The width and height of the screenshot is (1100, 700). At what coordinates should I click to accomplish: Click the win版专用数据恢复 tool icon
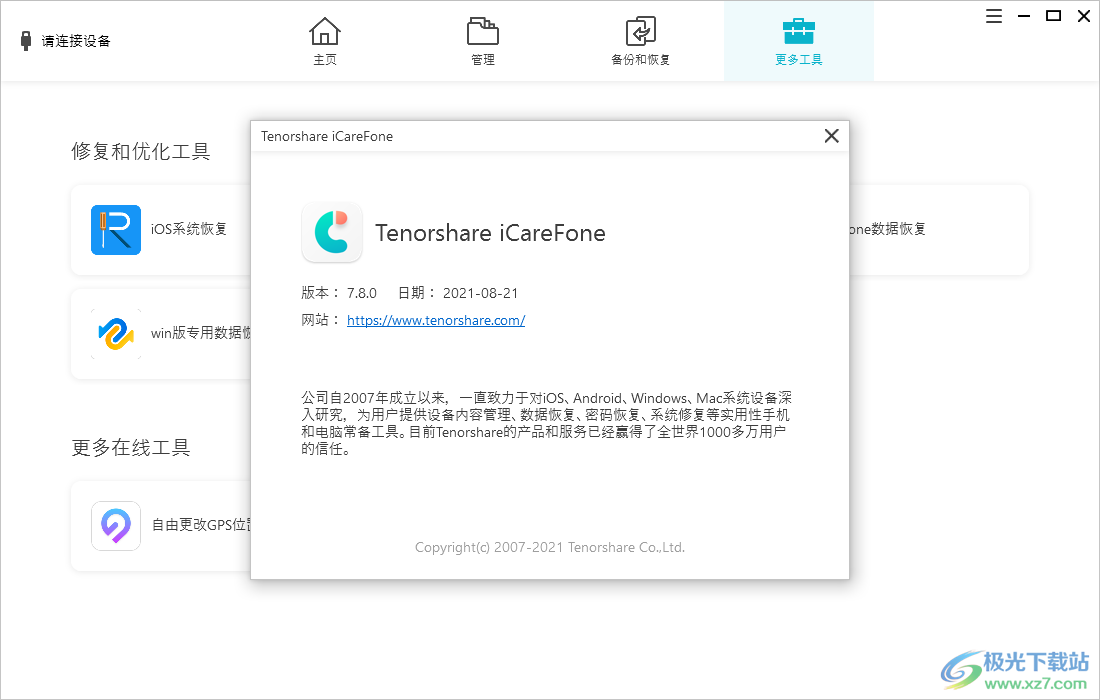coord(116,334)
